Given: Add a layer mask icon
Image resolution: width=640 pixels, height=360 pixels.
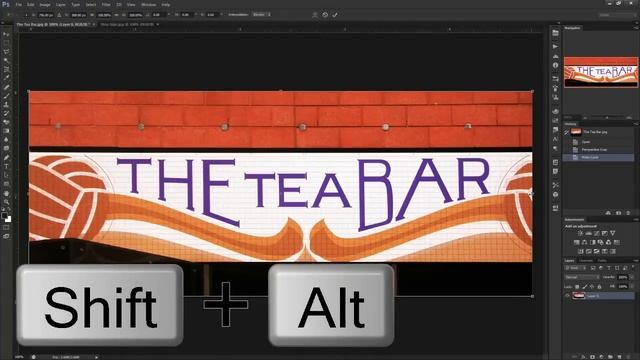Looking at the screenshot, I should 592,357.
